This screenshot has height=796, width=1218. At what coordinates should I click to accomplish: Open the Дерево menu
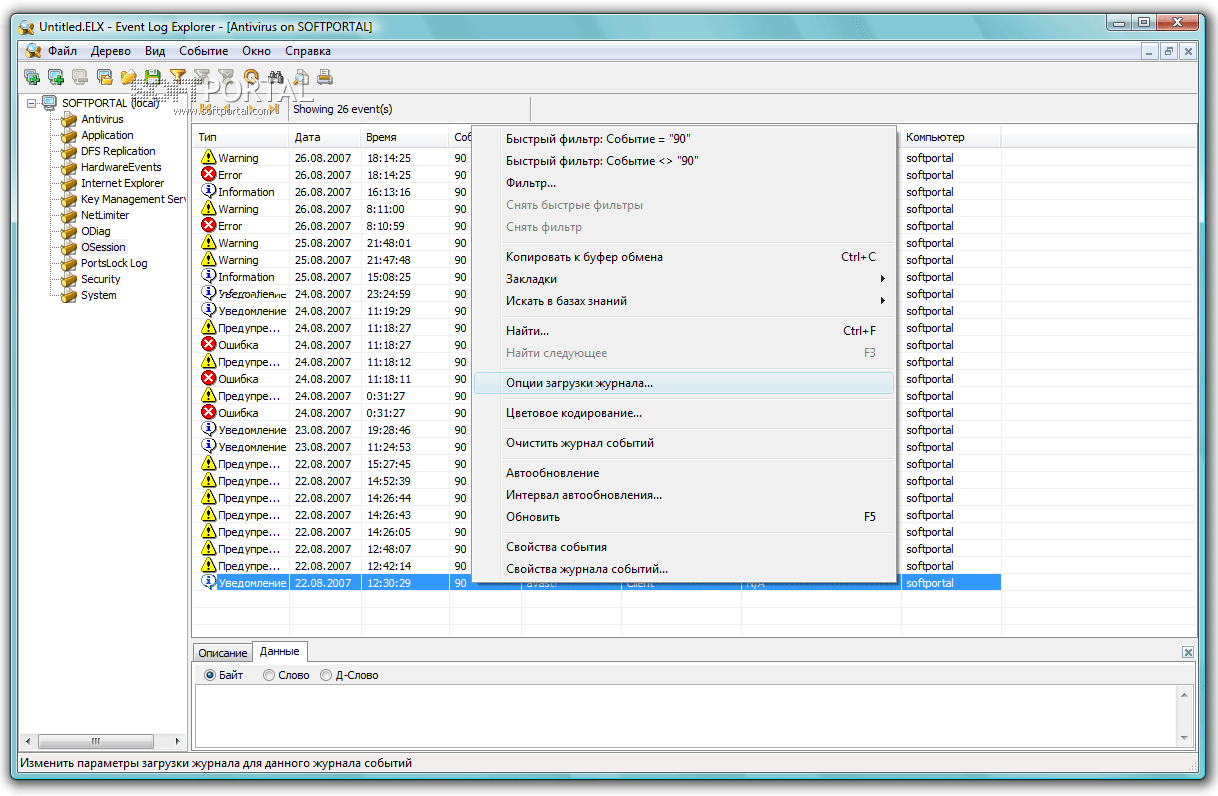[111, 51]
